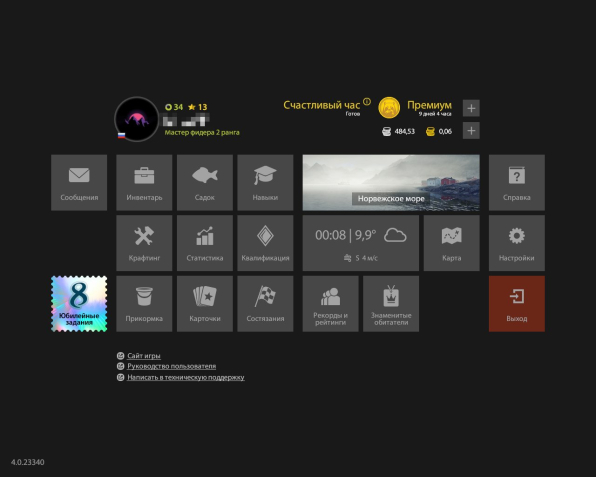Open Навыки graduation cap tile

(265, 182)
